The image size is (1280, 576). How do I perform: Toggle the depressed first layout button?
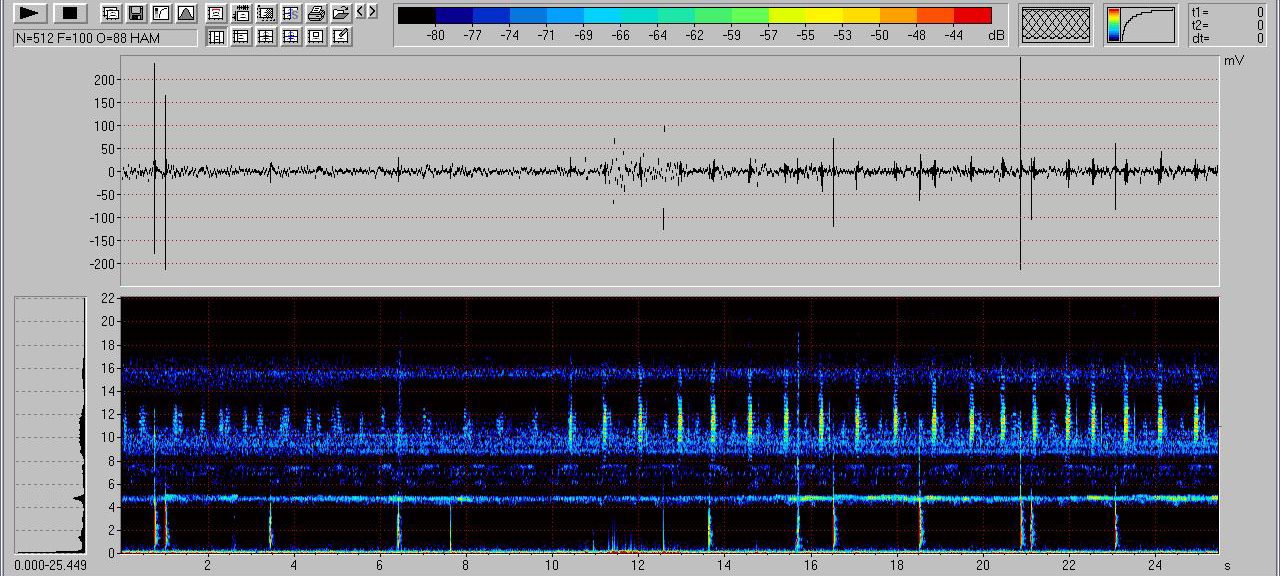point(215,37)
